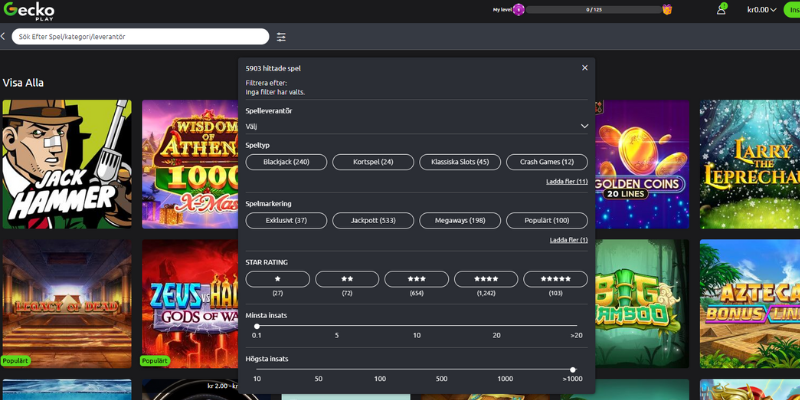Image resolution: width=800 pixels, height=400 pixels.
Task: Click Populärt badge on Zeus vs Hades
Action: click(x=155, y=361)
